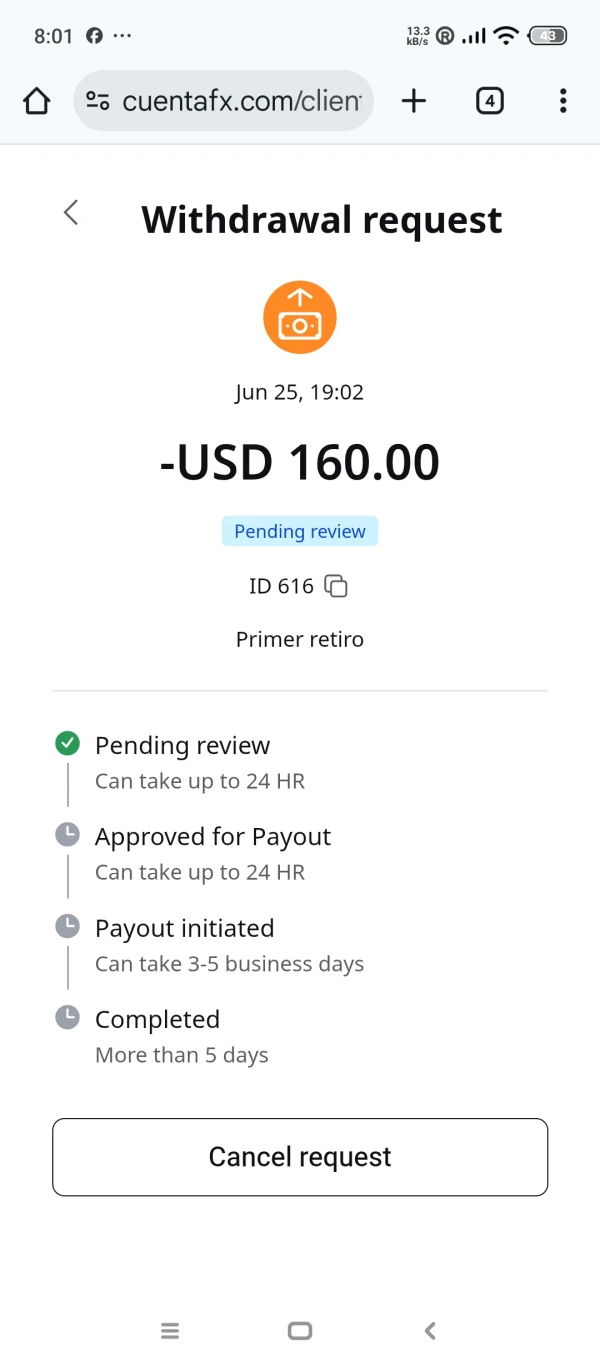
Task: Tap the back arrow beside Withdrawal request
Action: coord(71,212)
